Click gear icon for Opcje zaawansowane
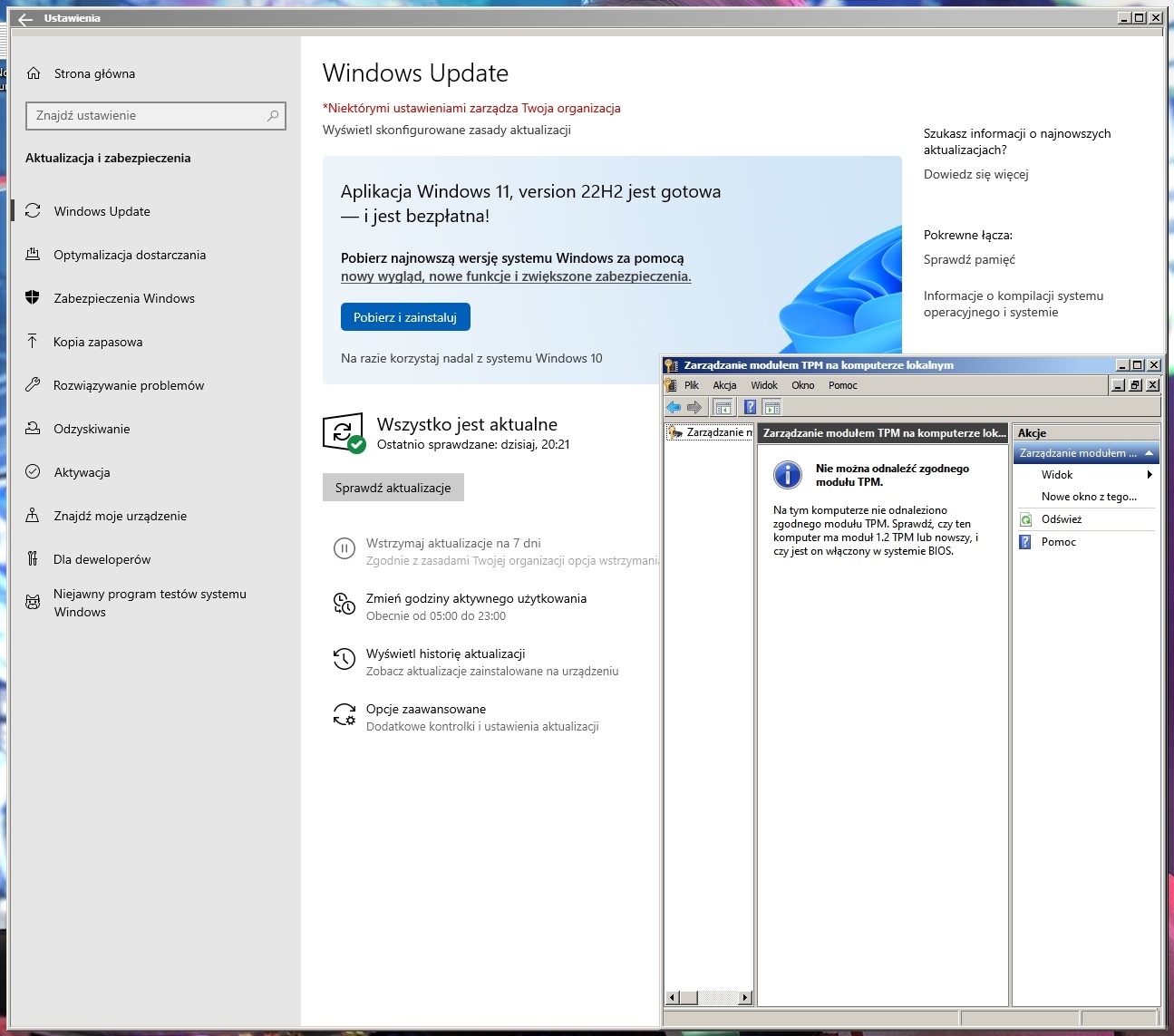Viewport: 1174px width, 1036px height. tap(344, 714)
